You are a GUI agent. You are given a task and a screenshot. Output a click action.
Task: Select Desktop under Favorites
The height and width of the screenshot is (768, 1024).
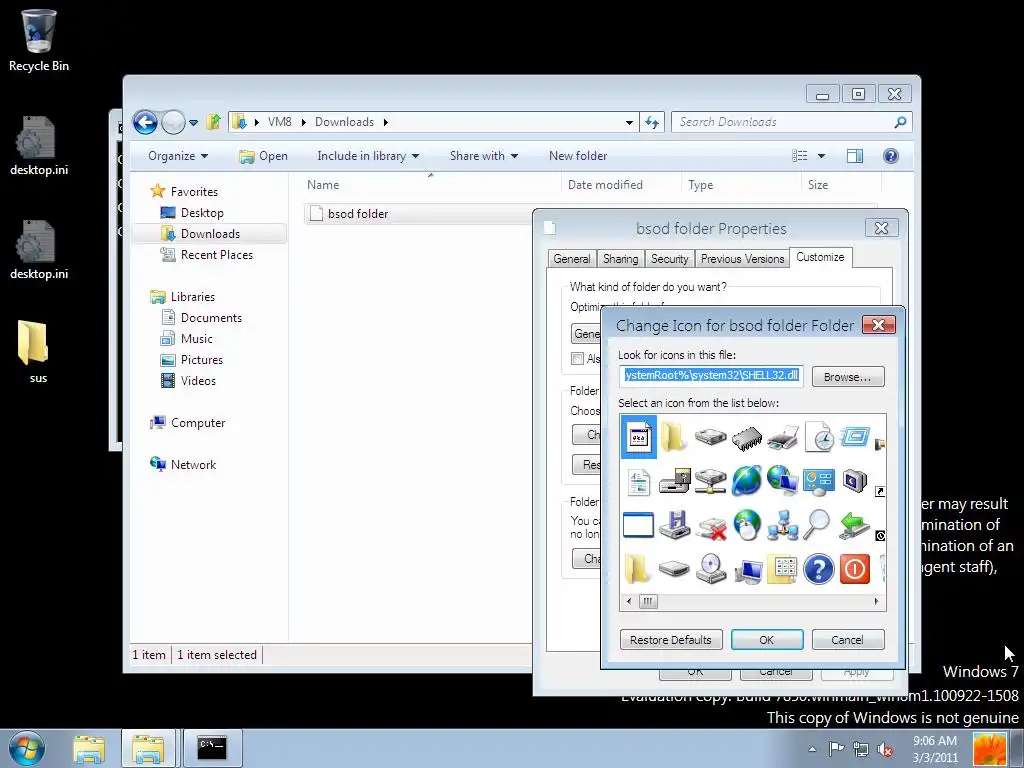pyautogui.click(x=202, y=213)
